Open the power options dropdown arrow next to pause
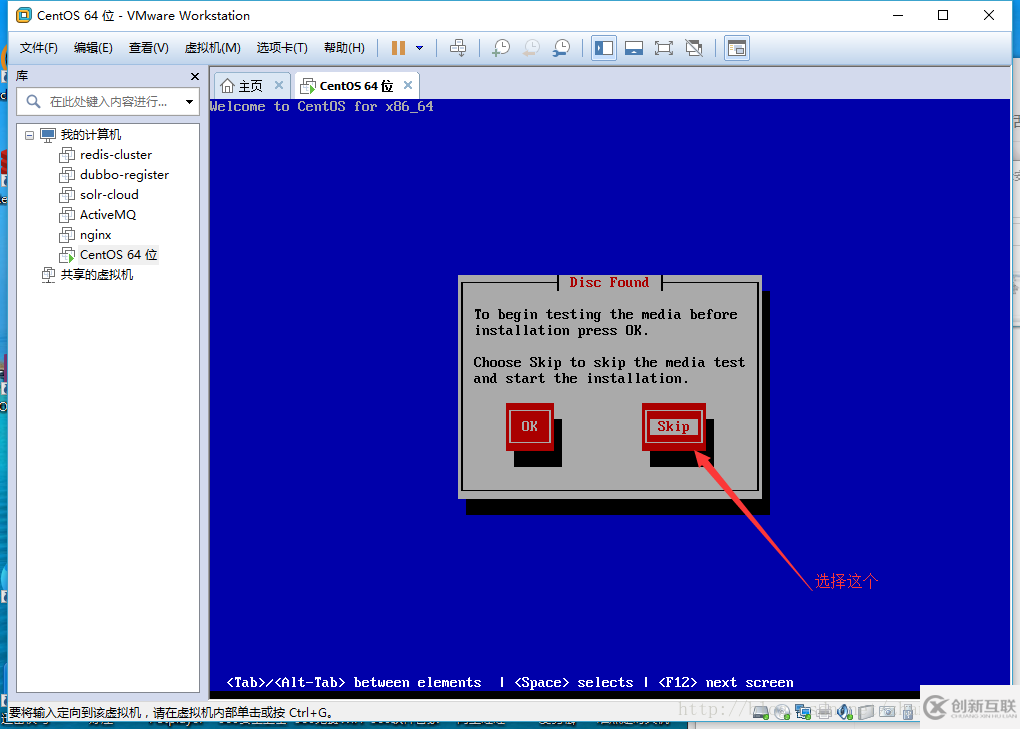1020x729 pixels. tap(420, 48)
